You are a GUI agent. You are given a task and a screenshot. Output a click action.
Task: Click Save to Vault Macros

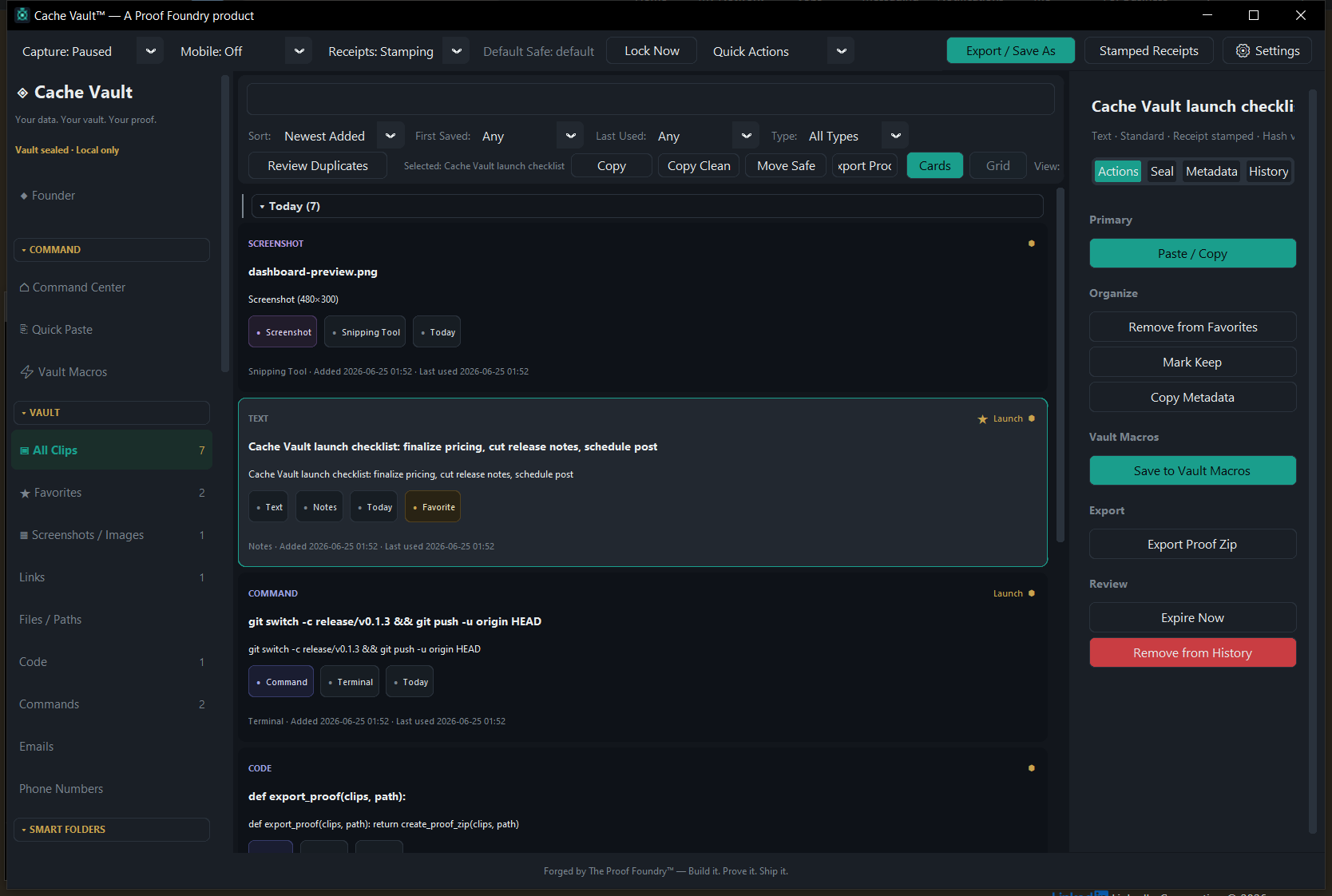(1192, 470)
